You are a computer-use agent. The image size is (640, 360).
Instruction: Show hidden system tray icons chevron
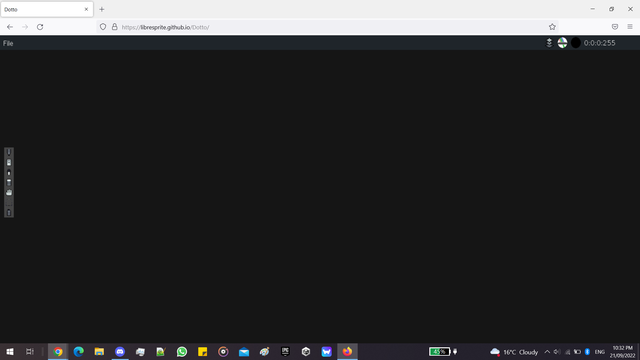tap(547, 351)
